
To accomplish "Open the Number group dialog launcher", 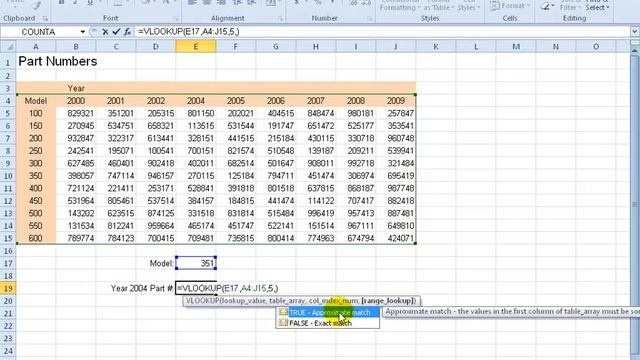I will [369, 19].
